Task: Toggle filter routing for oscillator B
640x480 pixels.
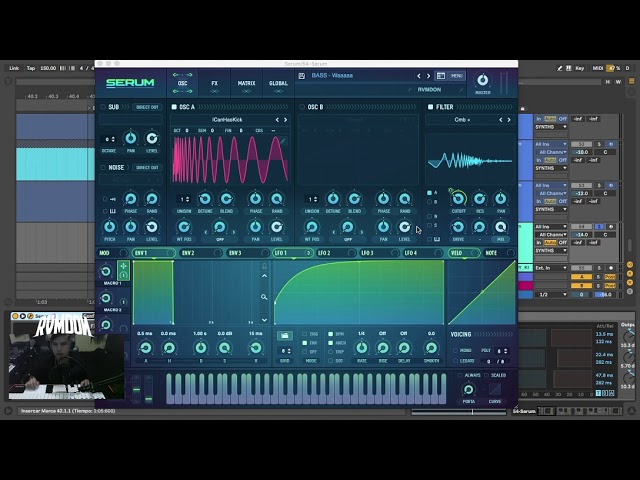Action: pos(429,202)
